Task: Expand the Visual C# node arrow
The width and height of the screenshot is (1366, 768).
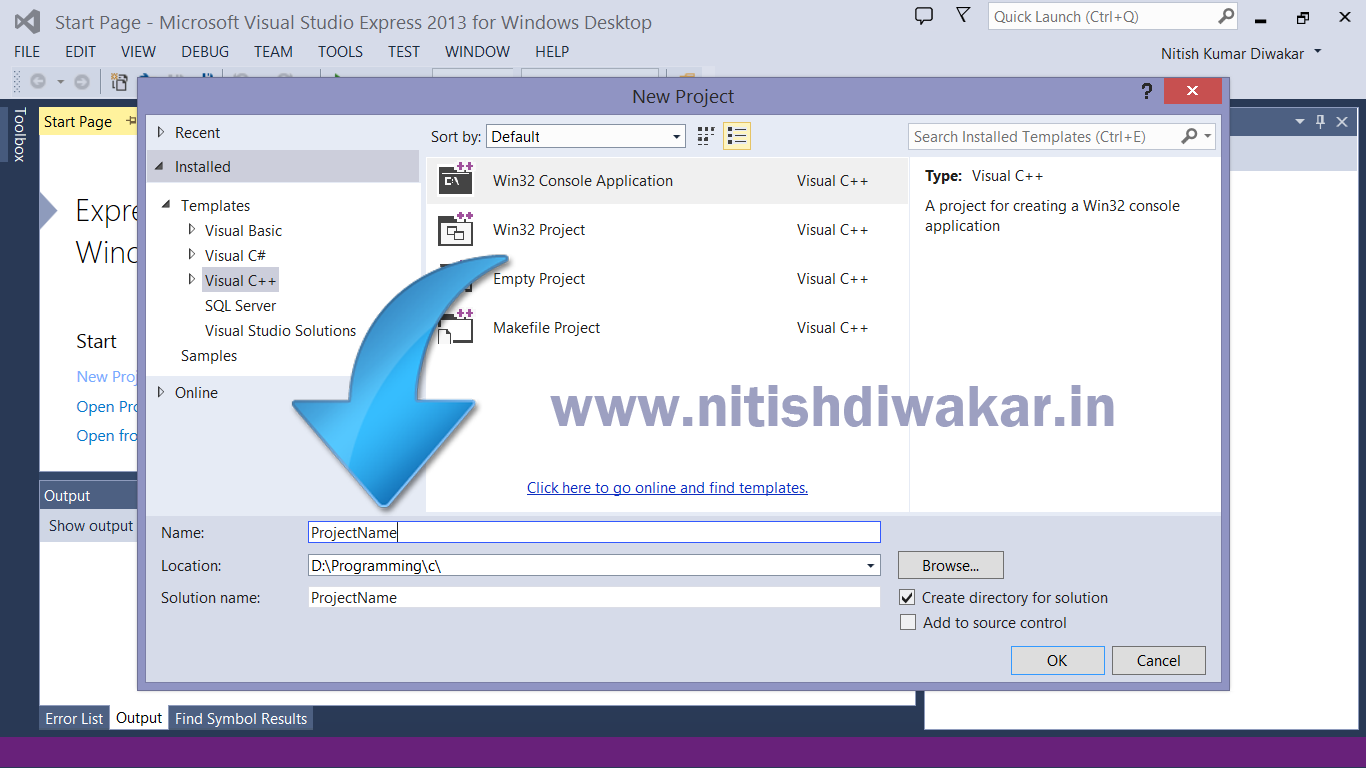Action: click(x=192, y=254)
